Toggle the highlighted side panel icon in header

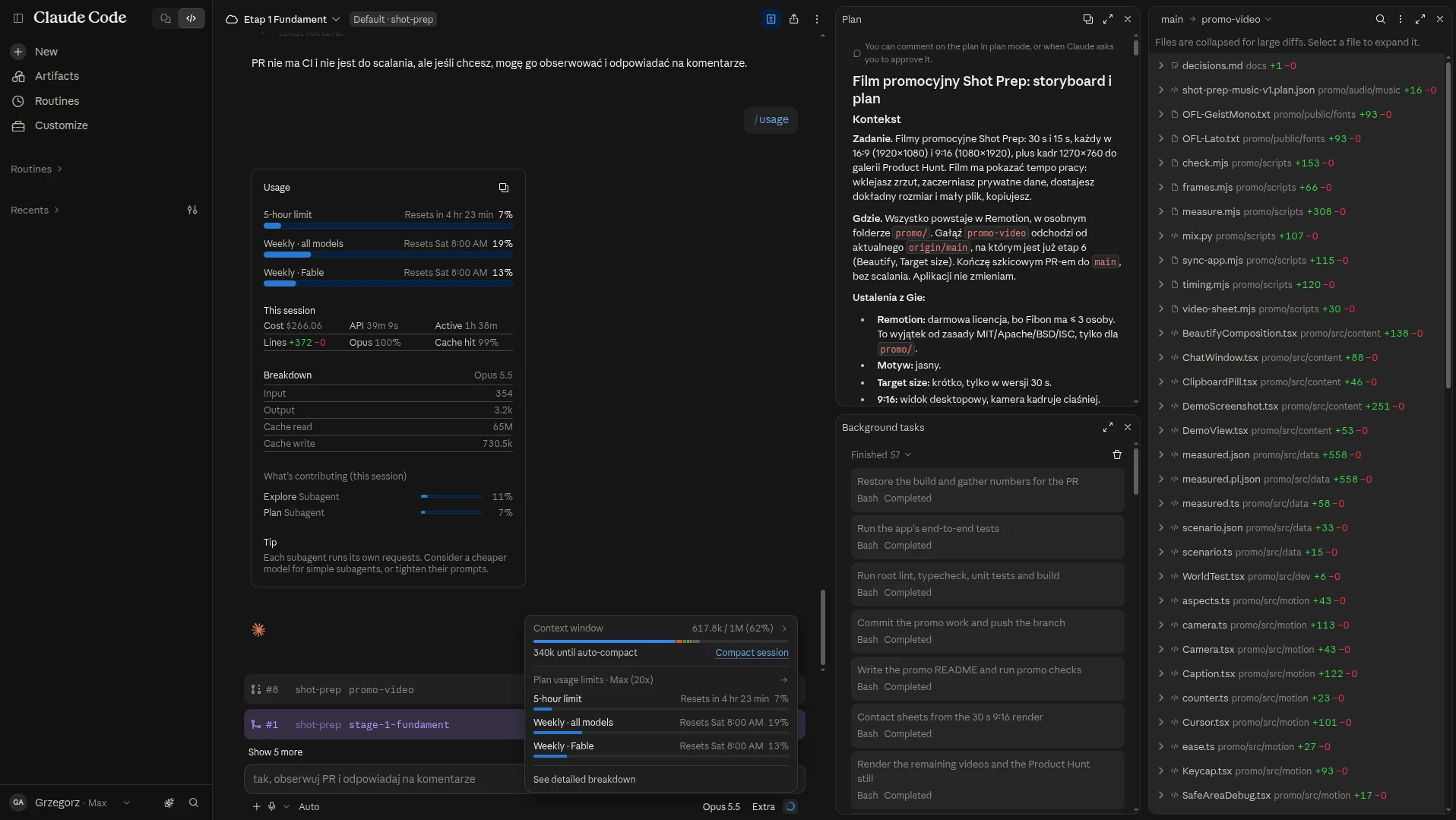click(x=771, y=19)
